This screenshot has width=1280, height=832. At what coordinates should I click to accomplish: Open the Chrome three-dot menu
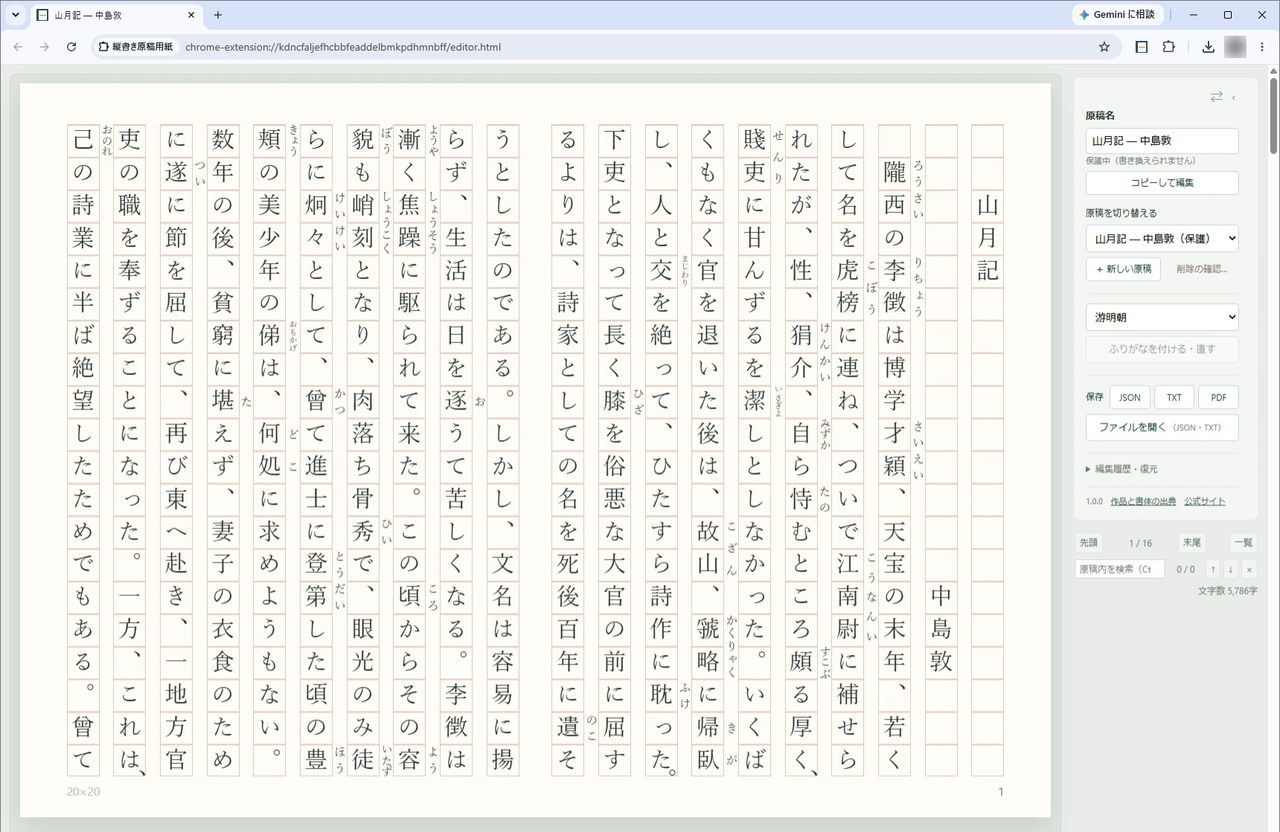coord(1261,47)
